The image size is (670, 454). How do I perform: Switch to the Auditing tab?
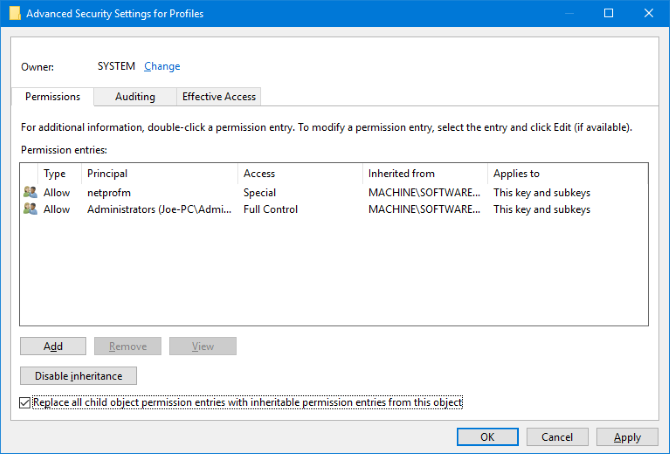point(135,97)
